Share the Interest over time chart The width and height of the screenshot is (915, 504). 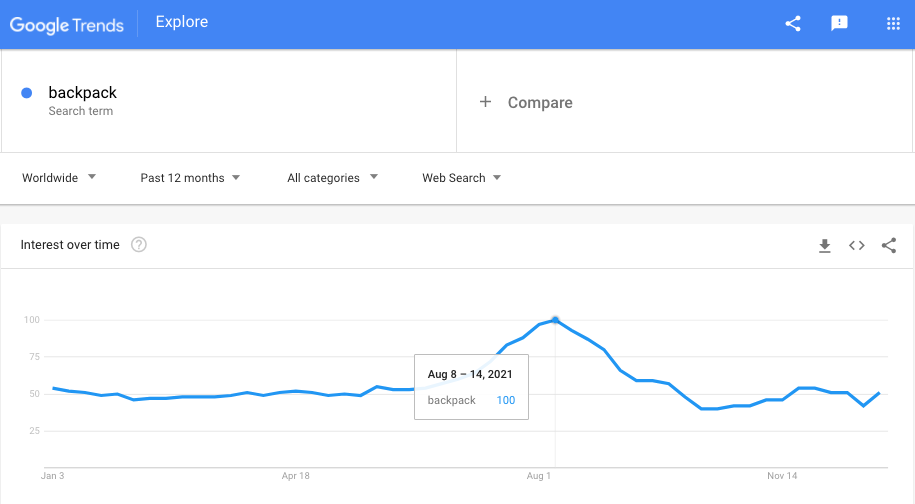889,245
